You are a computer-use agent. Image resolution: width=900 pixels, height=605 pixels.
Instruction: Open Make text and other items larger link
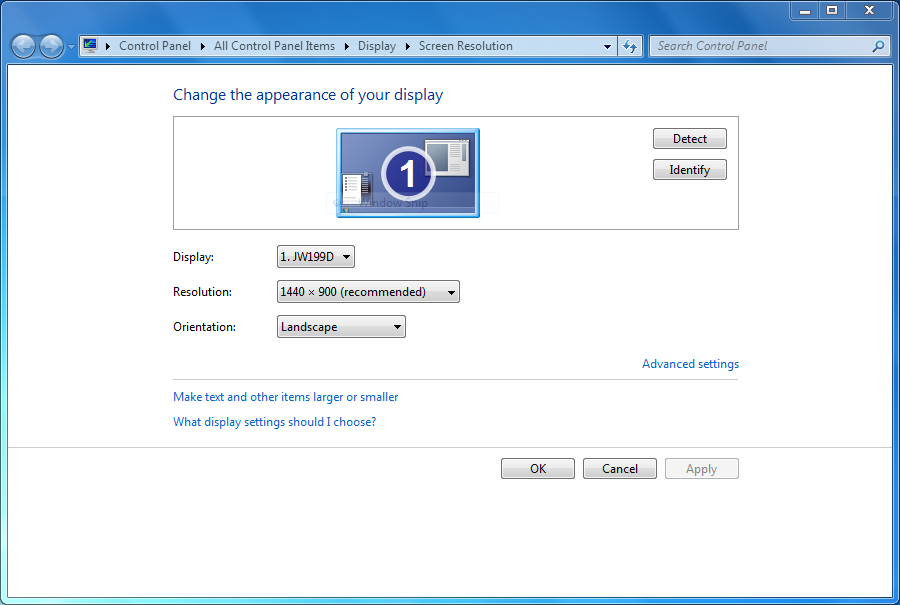285,397
